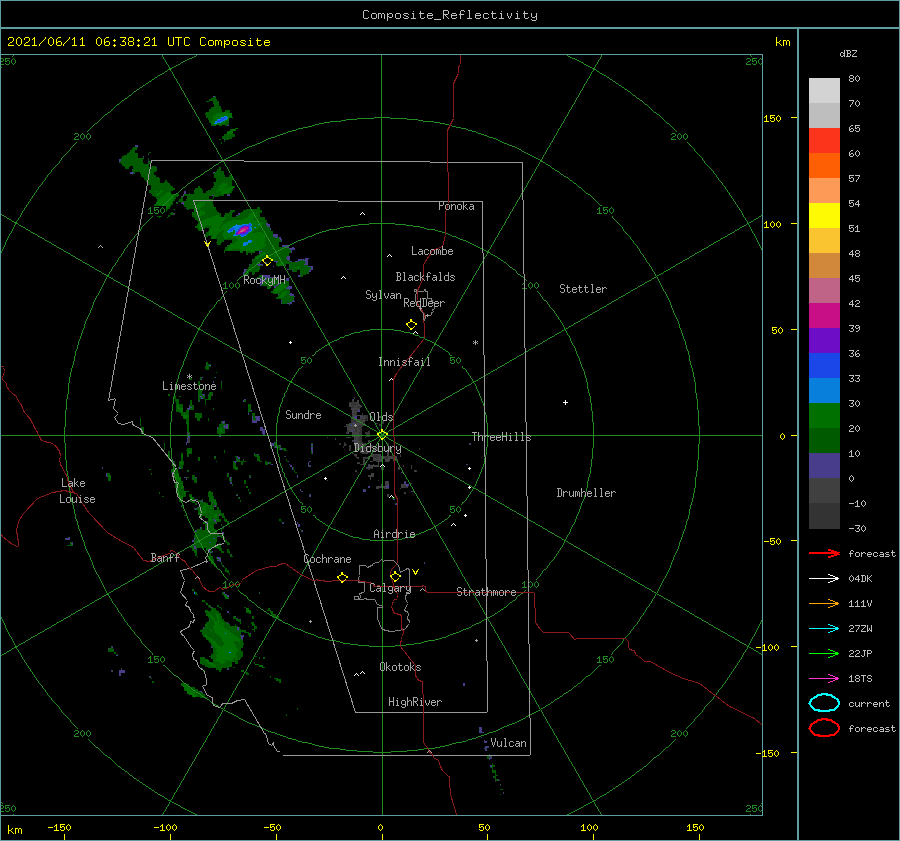The width and height of the screenshot is (900, 841).
Task: Click the yellow V marker right of Calgary
Action: pos(415,572)
